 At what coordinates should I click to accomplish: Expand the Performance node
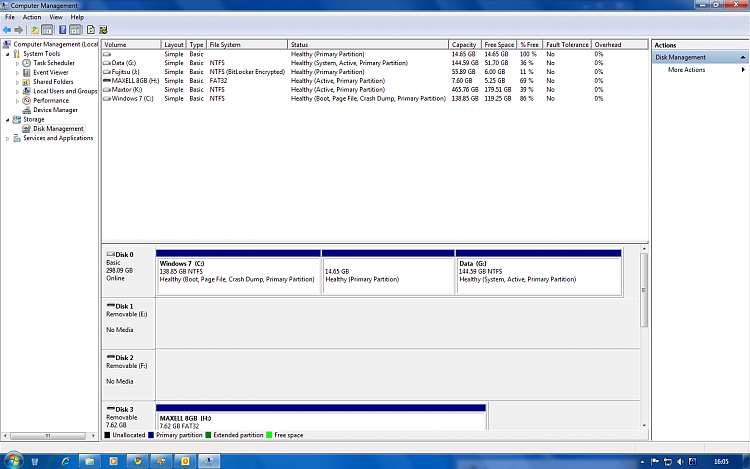pyautogui.click(x=18, y=101)
